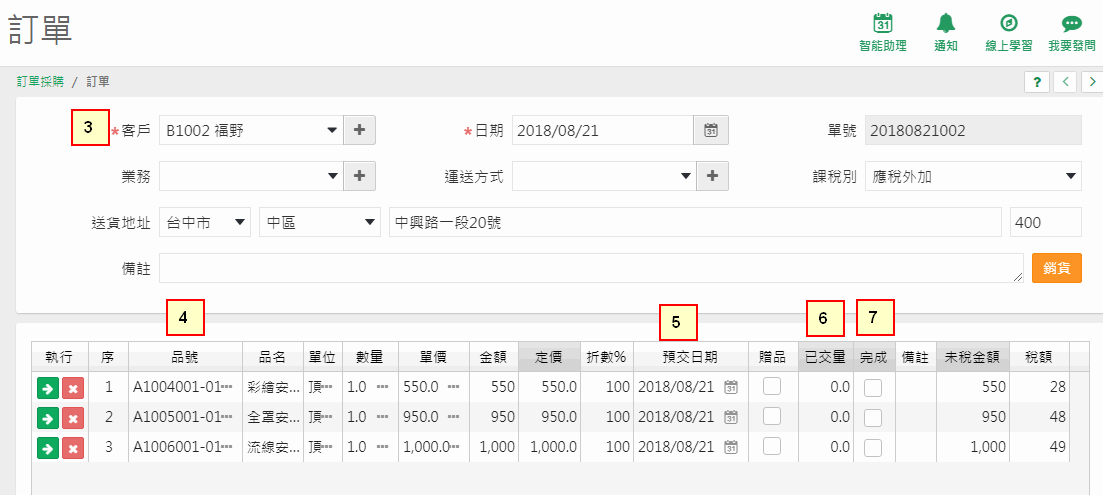Go to next record arrow

point(1092,82)
